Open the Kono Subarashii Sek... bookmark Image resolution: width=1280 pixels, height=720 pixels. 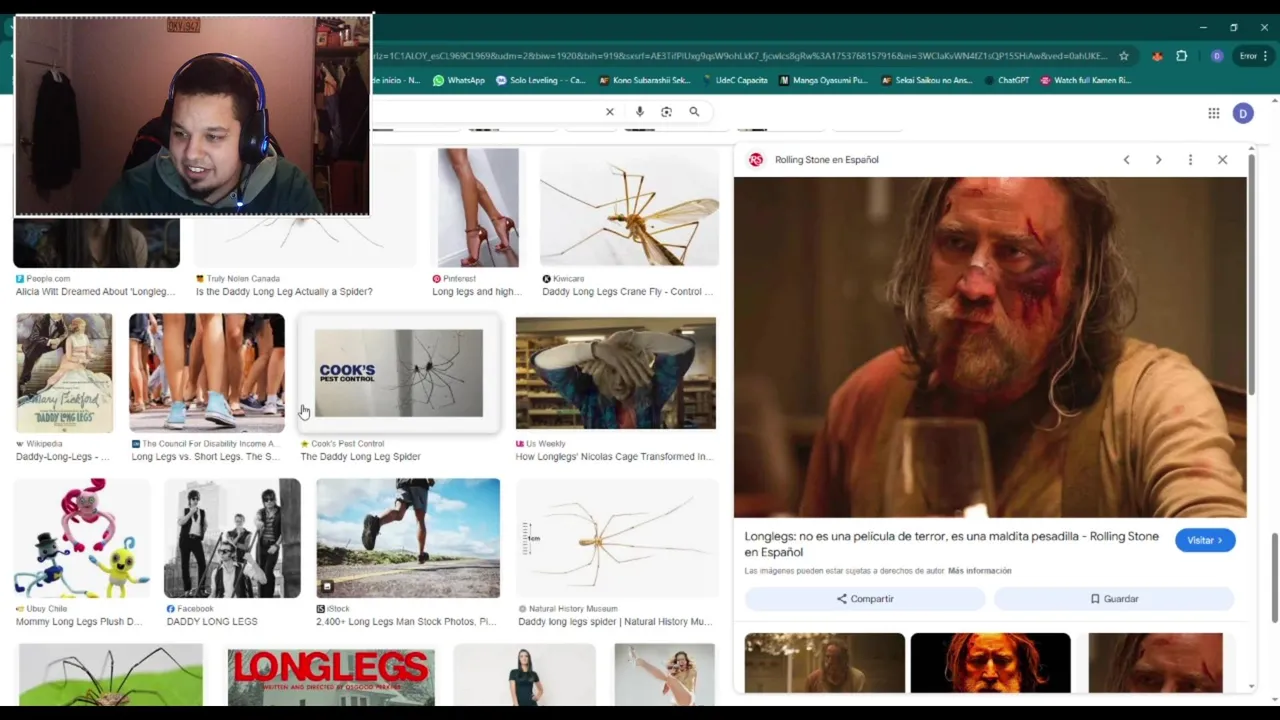click(645, 80)
